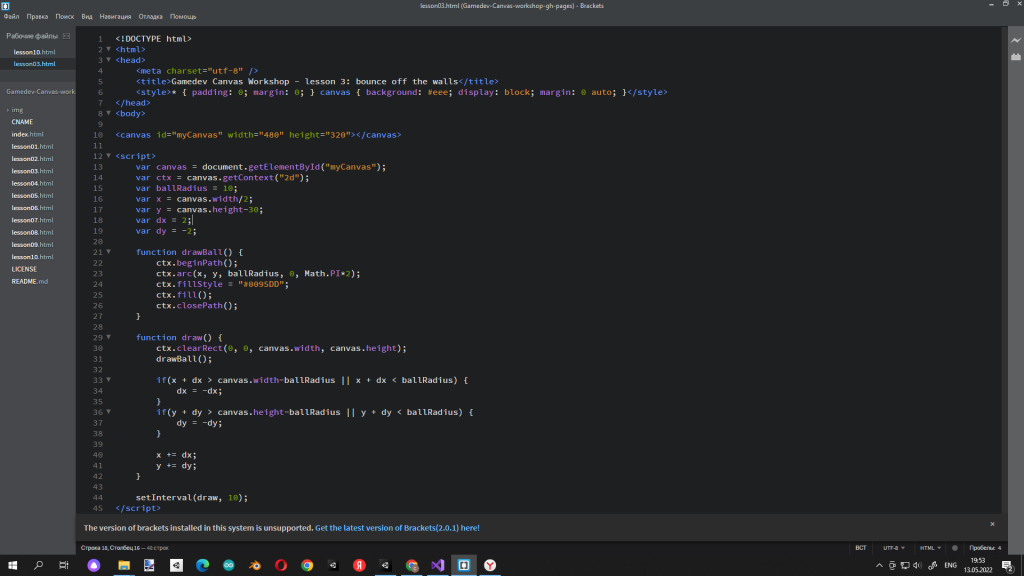This screenshot has height=576, width=1024.
Task: Open the Extension Manager icon in right toolbar
Action: [1016, 57]
